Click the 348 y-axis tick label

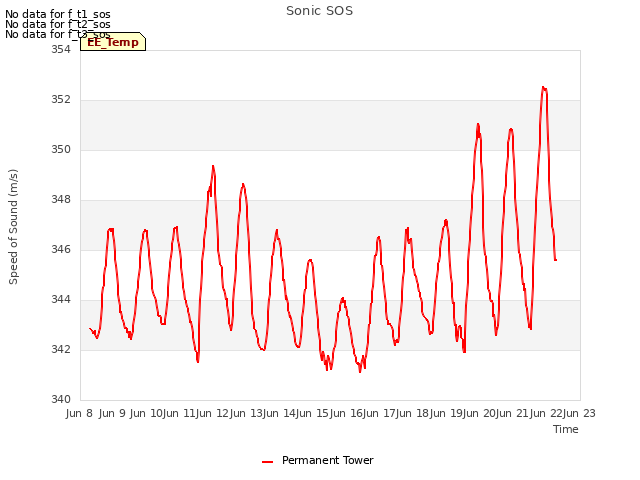(x=61, y=200)
